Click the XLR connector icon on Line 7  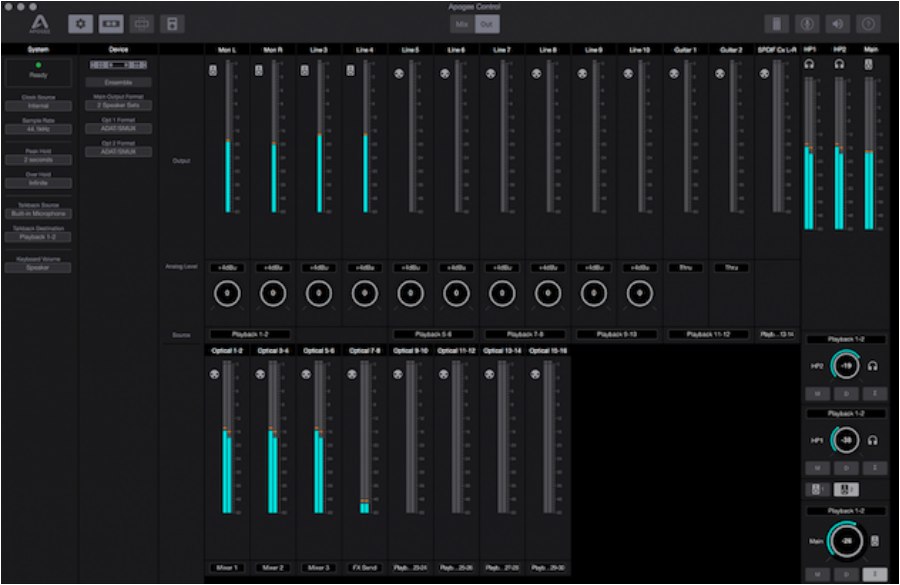490,73
